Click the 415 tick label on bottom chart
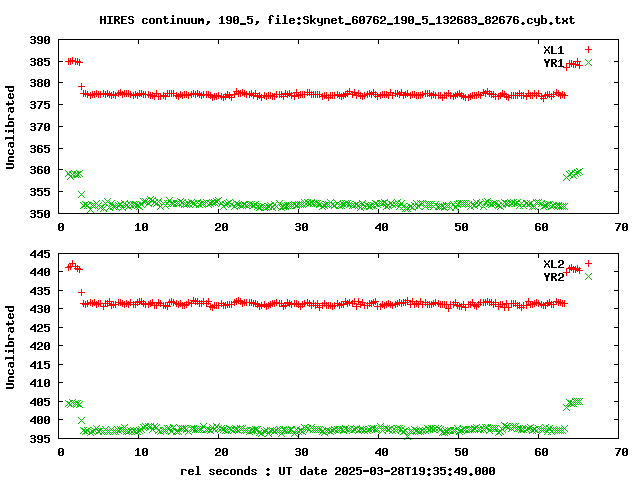 point(40,365)
